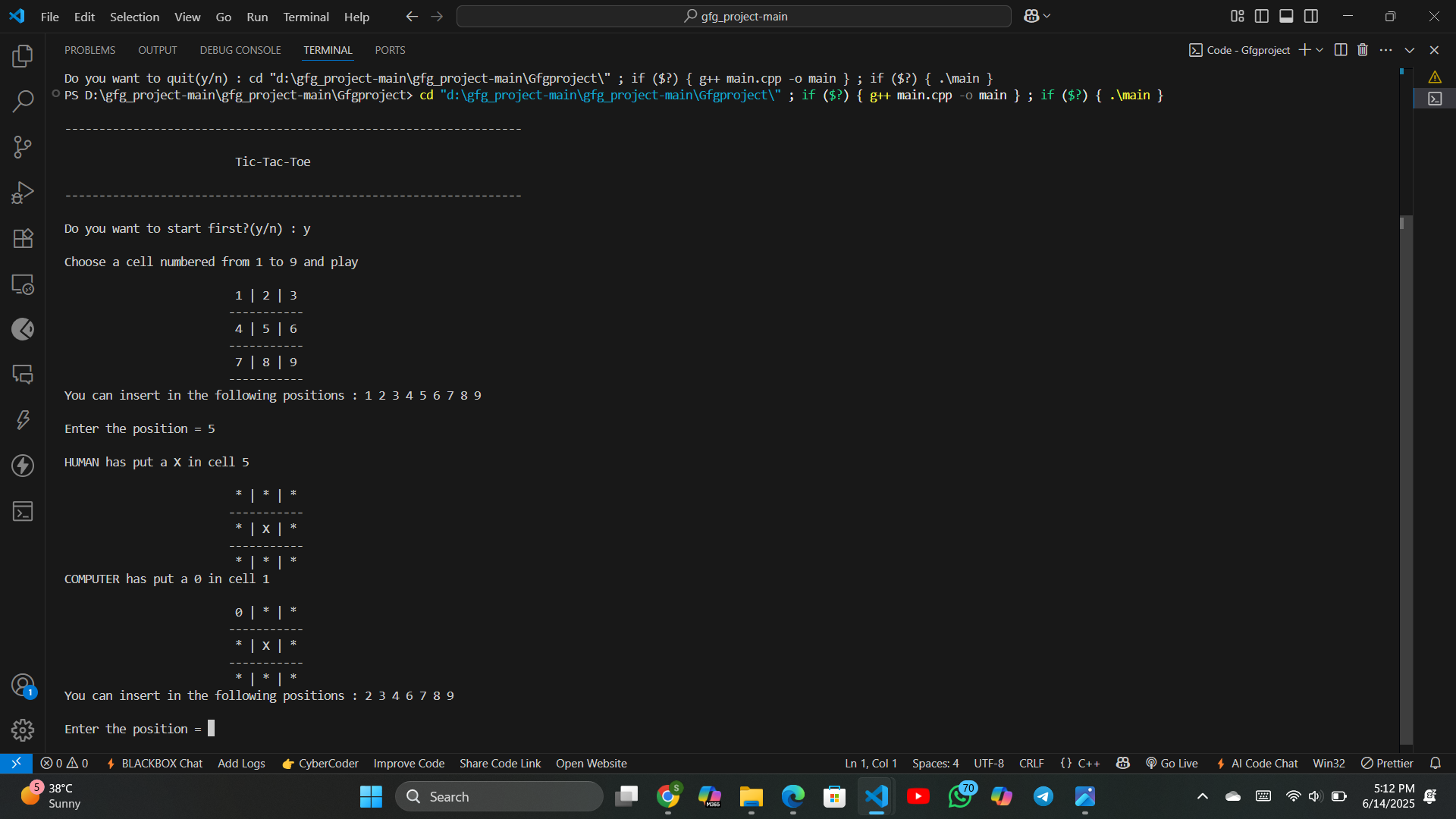
Task: Switch to DEBUG CONSOLE tab
Action: click(x=240, y=50)
